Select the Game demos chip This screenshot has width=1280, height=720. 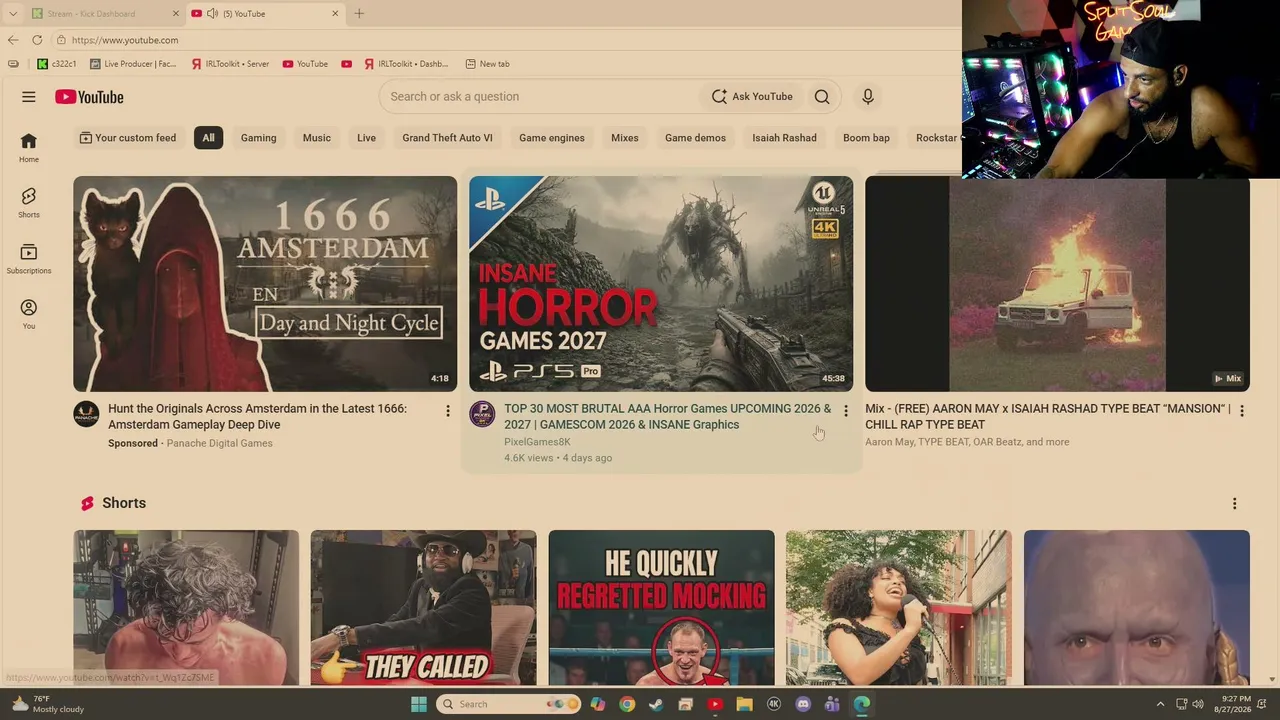click(695, 138)
